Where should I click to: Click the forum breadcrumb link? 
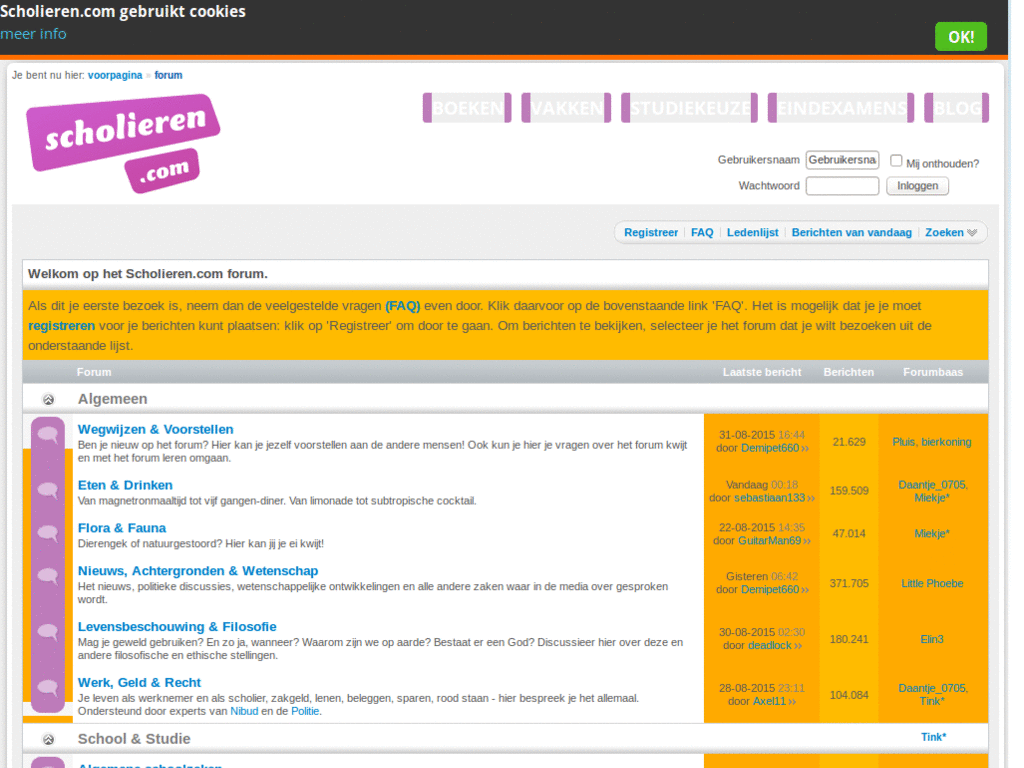pos(168,75)
